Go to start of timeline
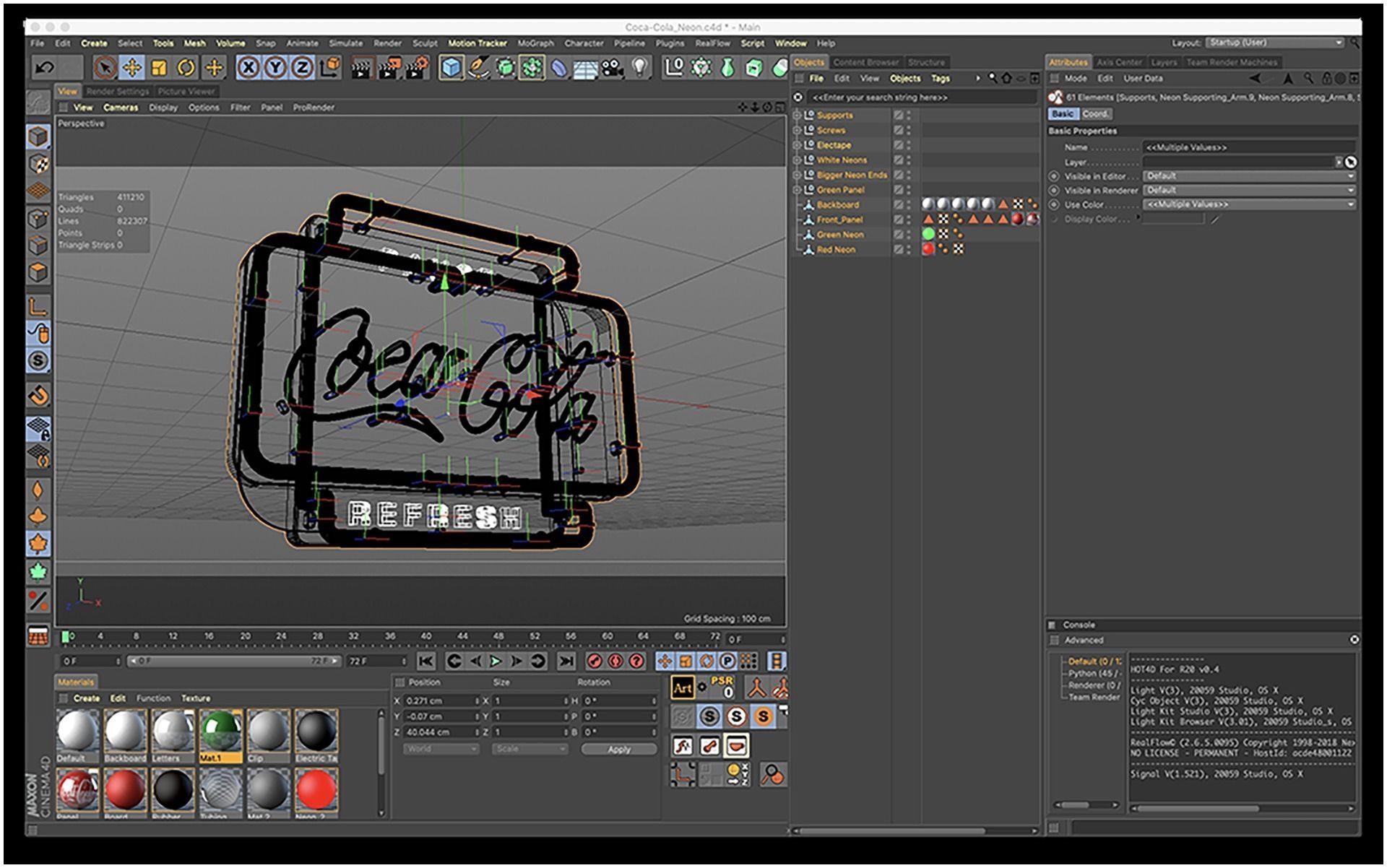The height and width of the screenshot is (868, 1387). pyautogui.click(x=426, y=661)
